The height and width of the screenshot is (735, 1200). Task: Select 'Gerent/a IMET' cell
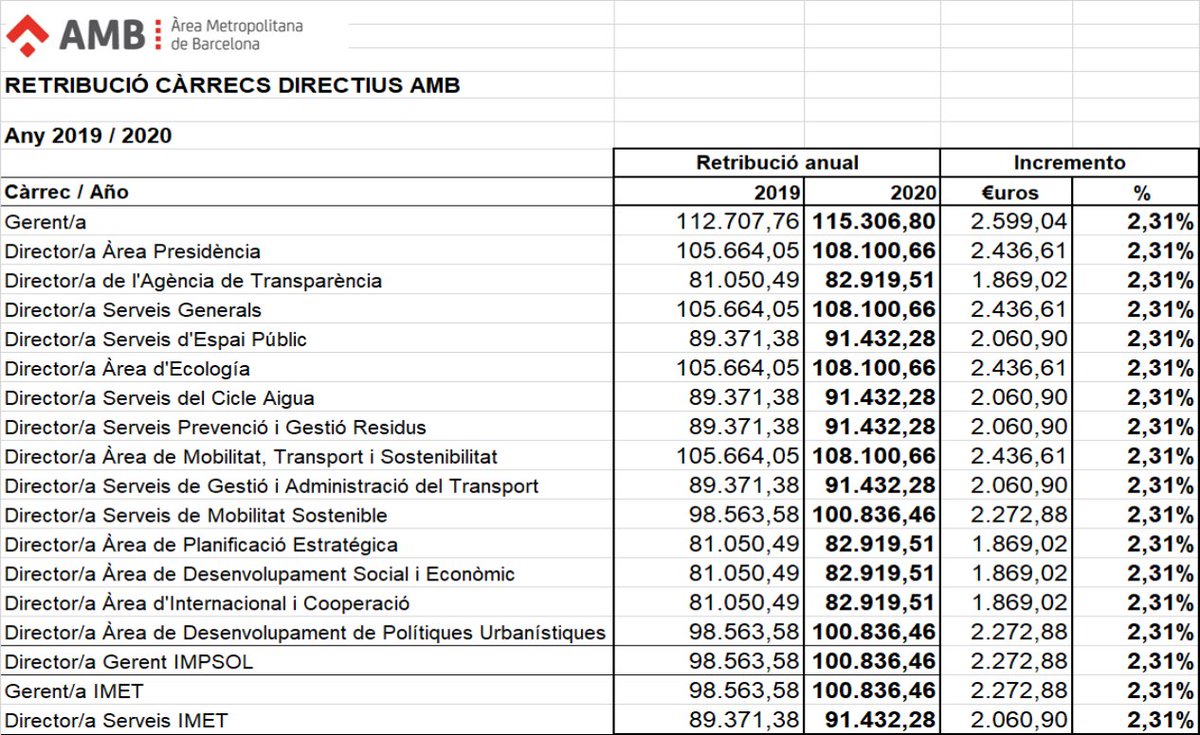[x=307, y=690]
